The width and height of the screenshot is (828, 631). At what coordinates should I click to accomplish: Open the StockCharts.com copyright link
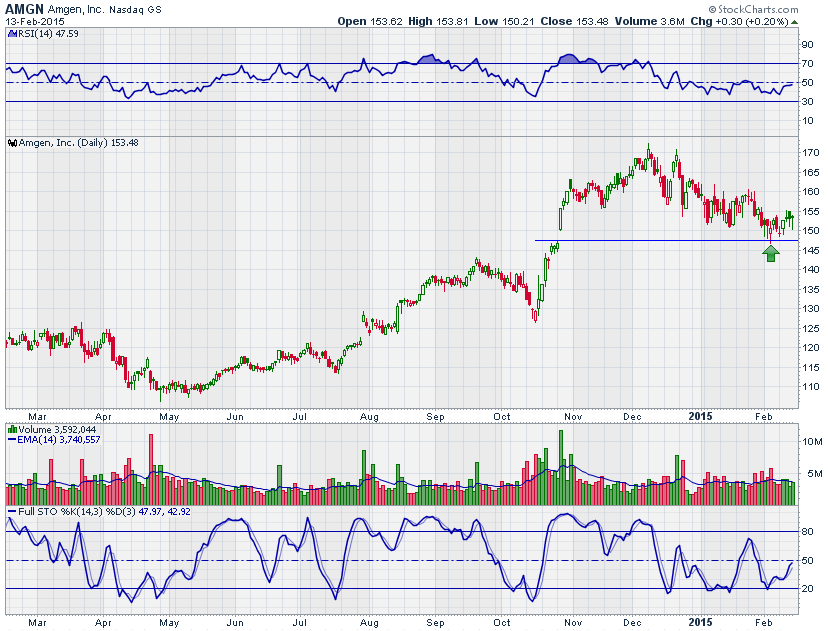tap(753, 9)
